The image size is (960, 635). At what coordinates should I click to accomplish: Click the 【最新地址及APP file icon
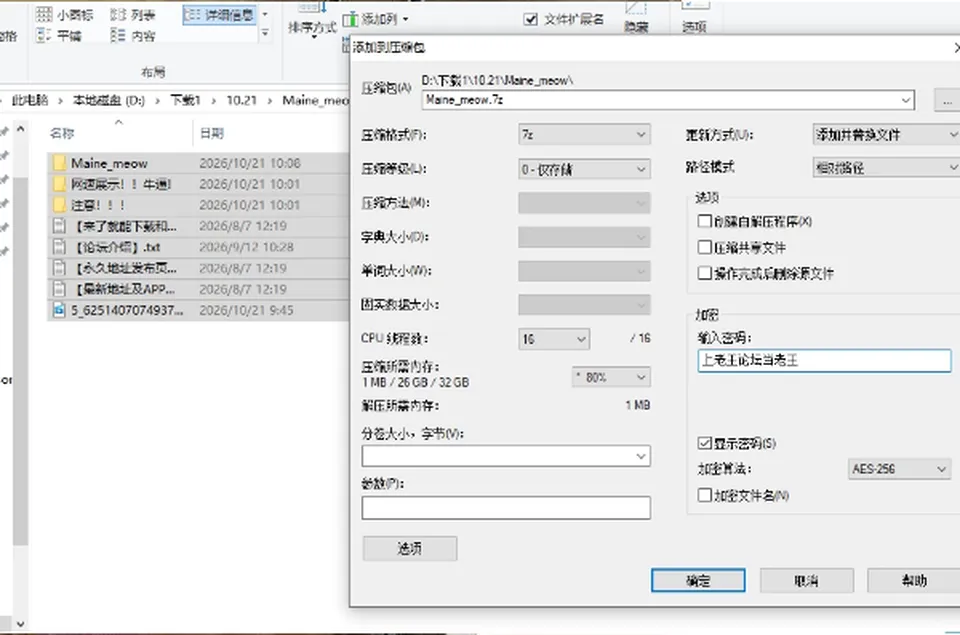coord(59,288)
